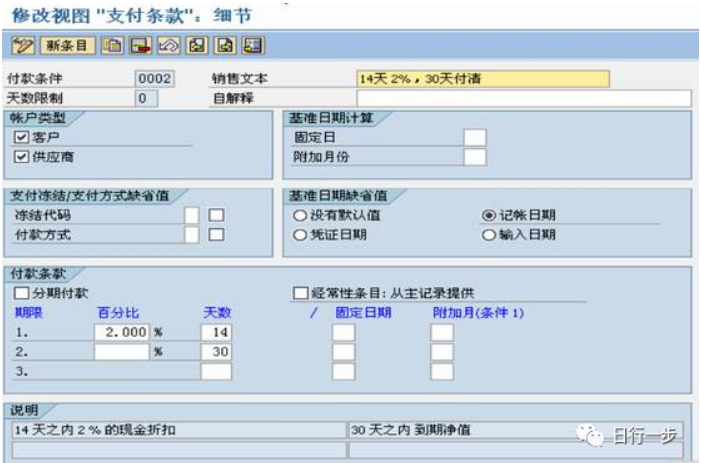This screenshot has width=701, height=463.
Task: Select the 记帐日期 radio button
Action: (x=489, y=215)
